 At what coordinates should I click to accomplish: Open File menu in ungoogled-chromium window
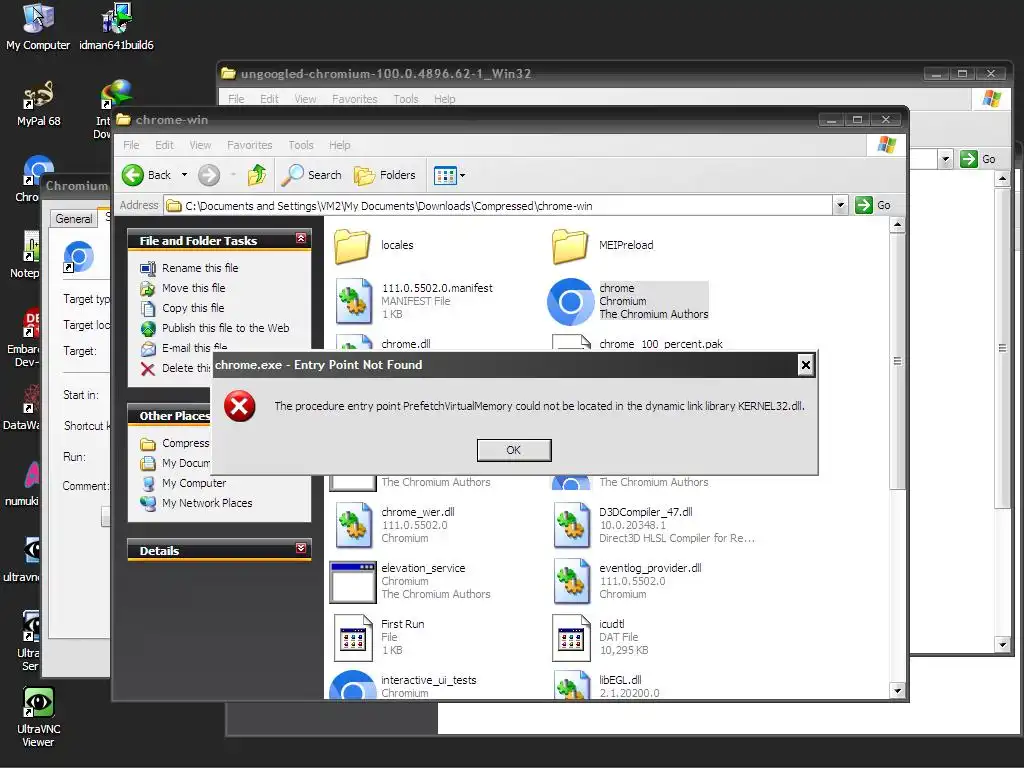pos(236,99)
